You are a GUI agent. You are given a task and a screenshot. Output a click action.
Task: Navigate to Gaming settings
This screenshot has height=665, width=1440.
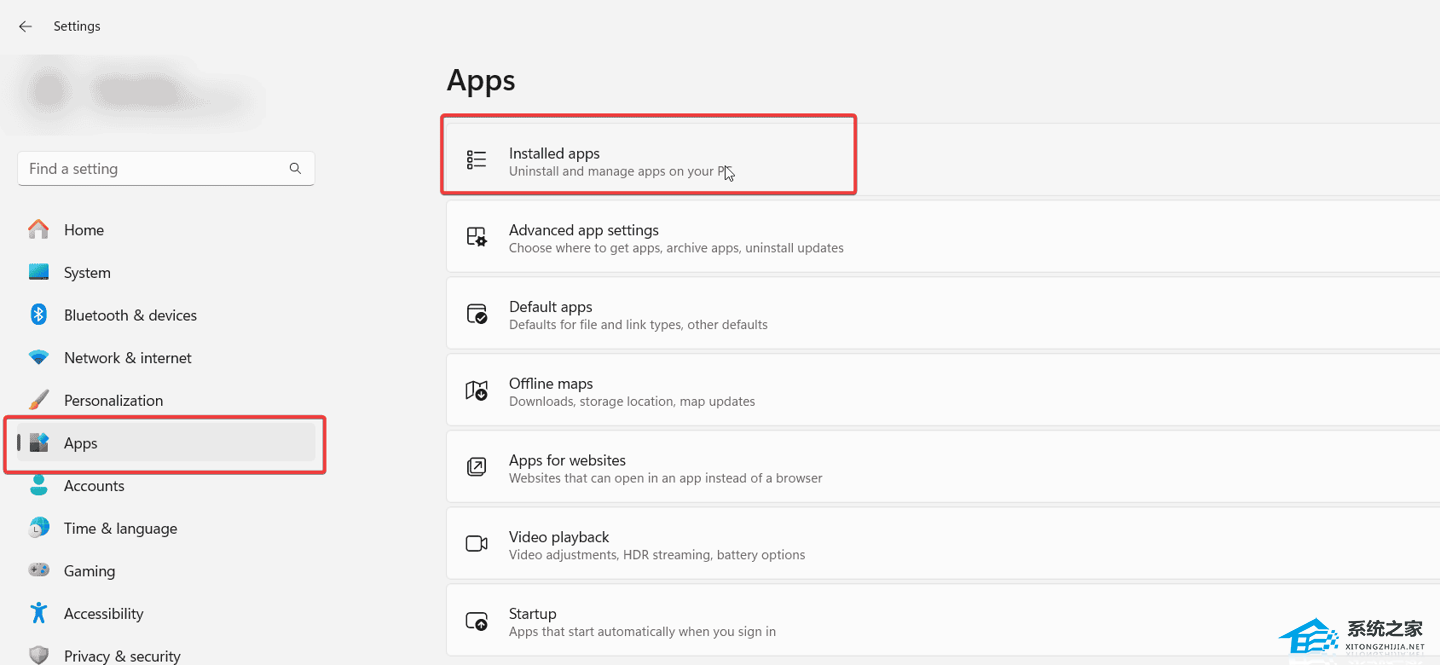point(89,571)
